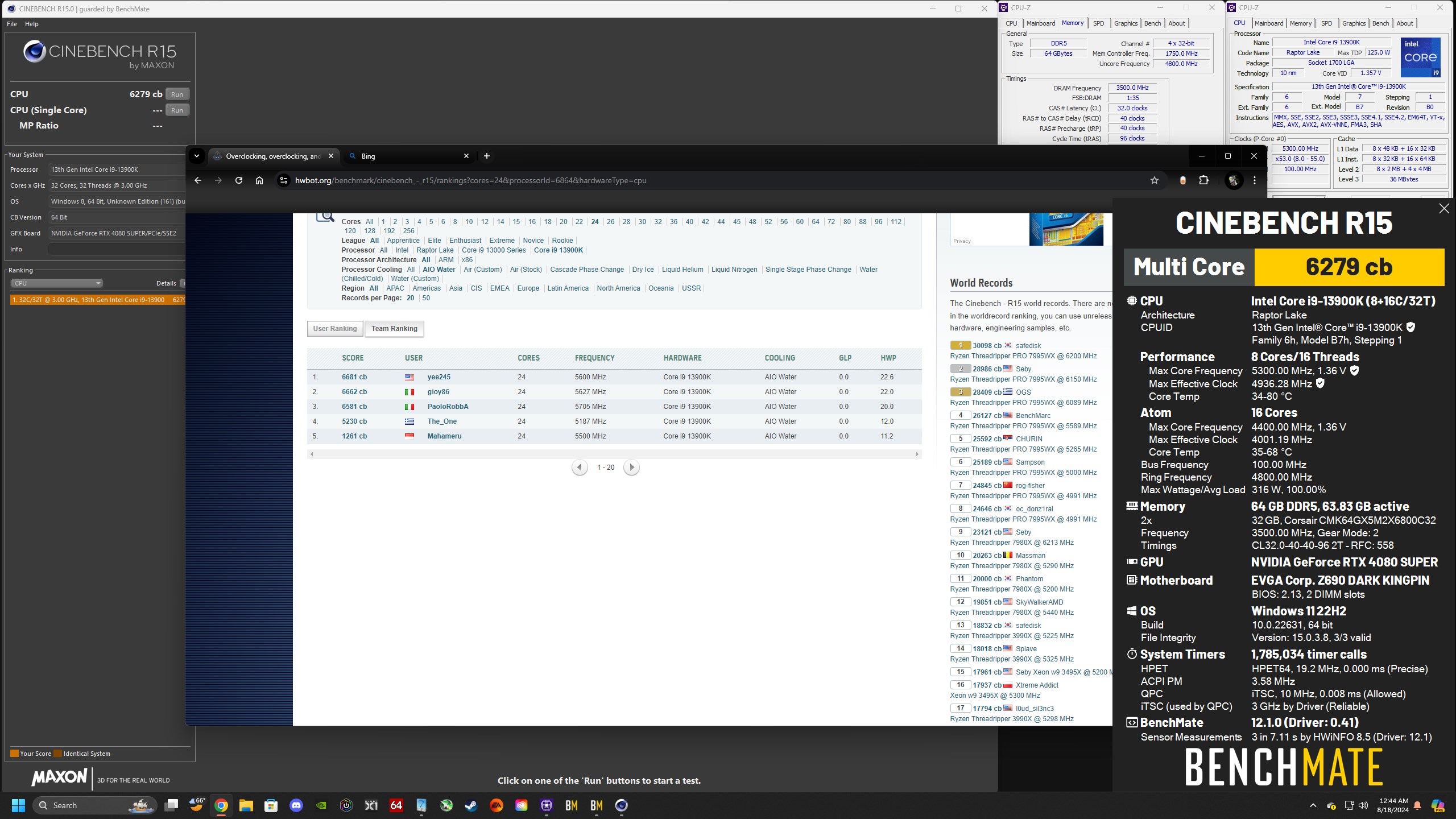Show hidden system tray icons
Screen dimensions: 1456x819
(x=1313, y=805)
